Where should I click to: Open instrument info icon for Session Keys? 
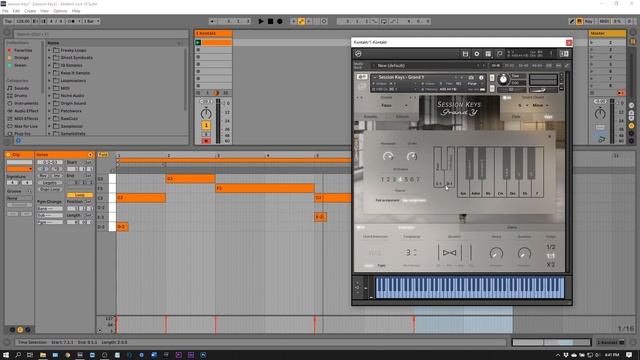(x=481, y=78)
